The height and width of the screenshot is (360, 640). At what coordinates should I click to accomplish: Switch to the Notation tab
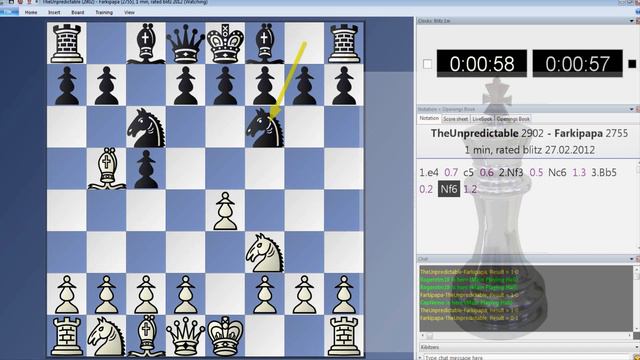(429, 119)
